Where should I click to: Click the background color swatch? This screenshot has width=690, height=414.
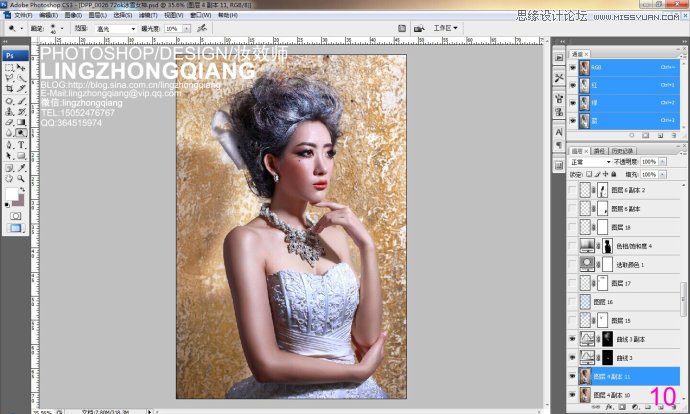pyautogui.click(x=18, y=200)
